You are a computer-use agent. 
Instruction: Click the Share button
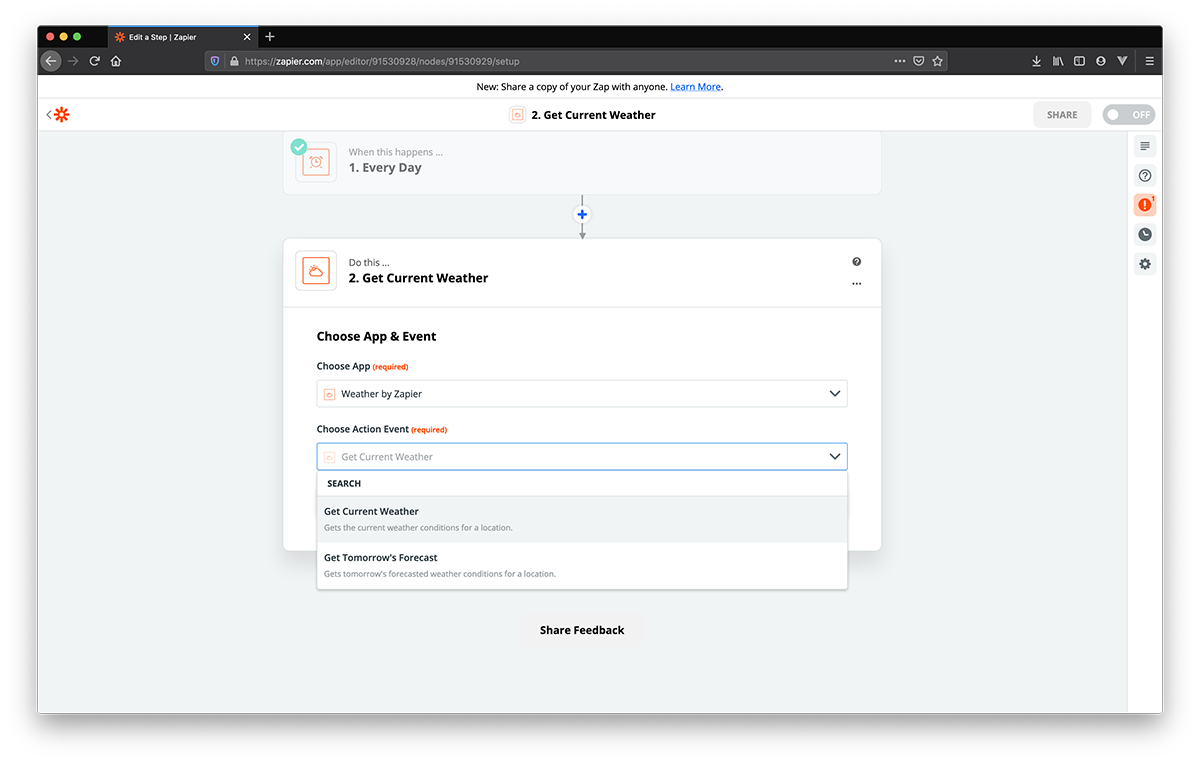(1062, 115)
